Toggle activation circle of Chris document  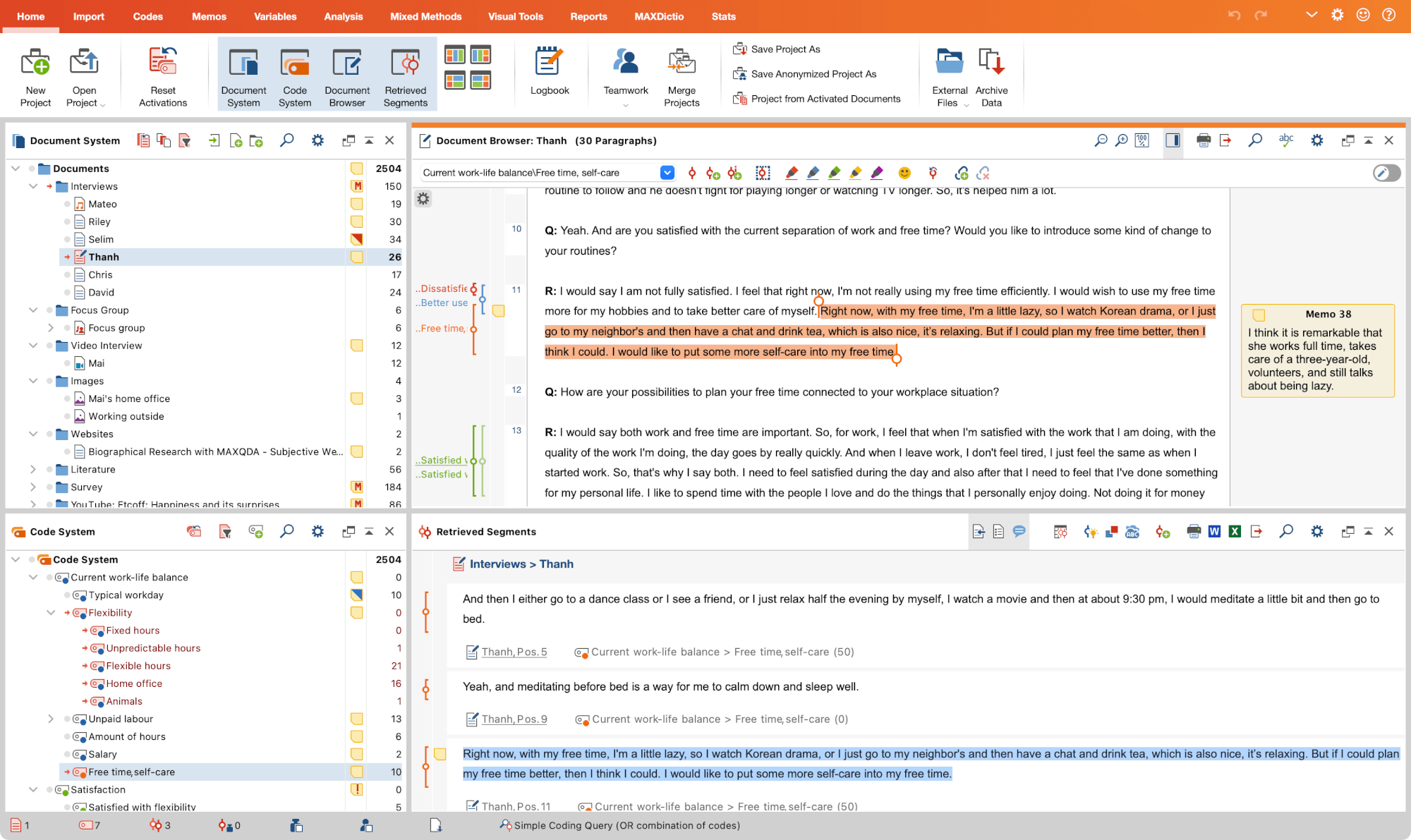coord(67,275)
